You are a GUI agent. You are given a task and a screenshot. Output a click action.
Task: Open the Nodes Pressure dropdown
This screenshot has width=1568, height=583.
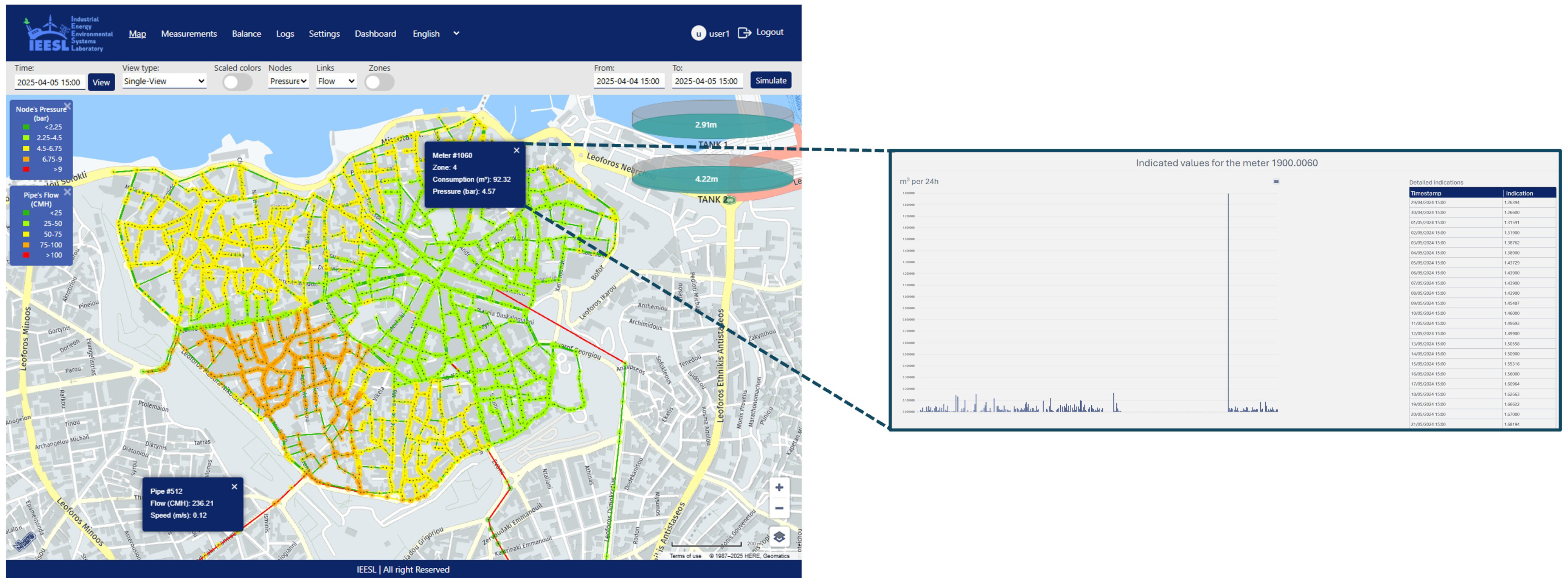point(289,81)
